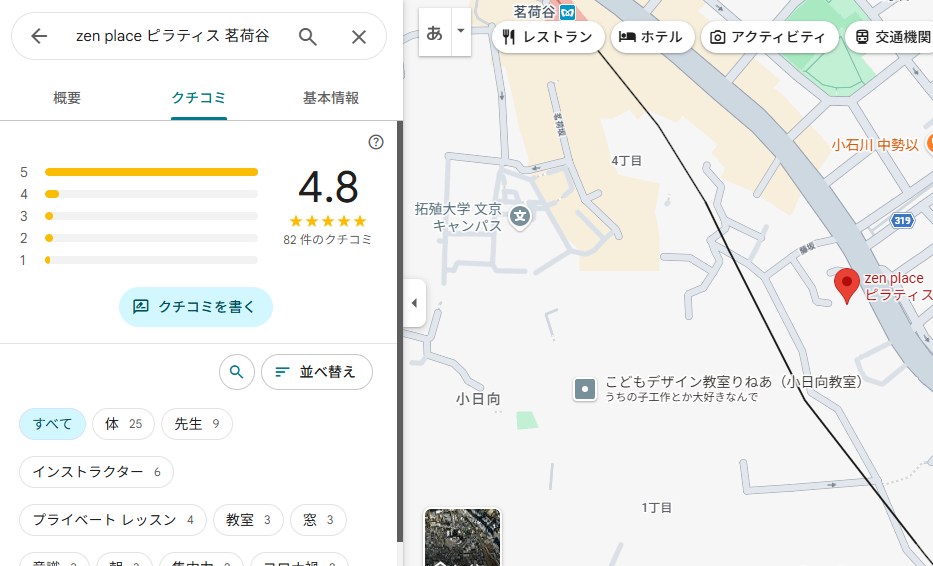Filter map by レストラン

(x=548, y=38)
